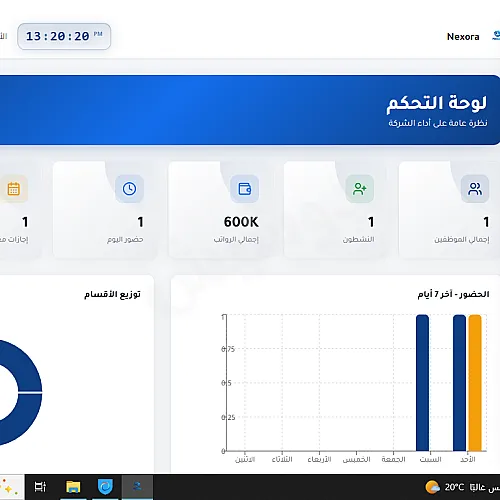This screenshot has width=500, height=500.
Task: Click the blue bar for الأحد
Action: pos(459,383)
